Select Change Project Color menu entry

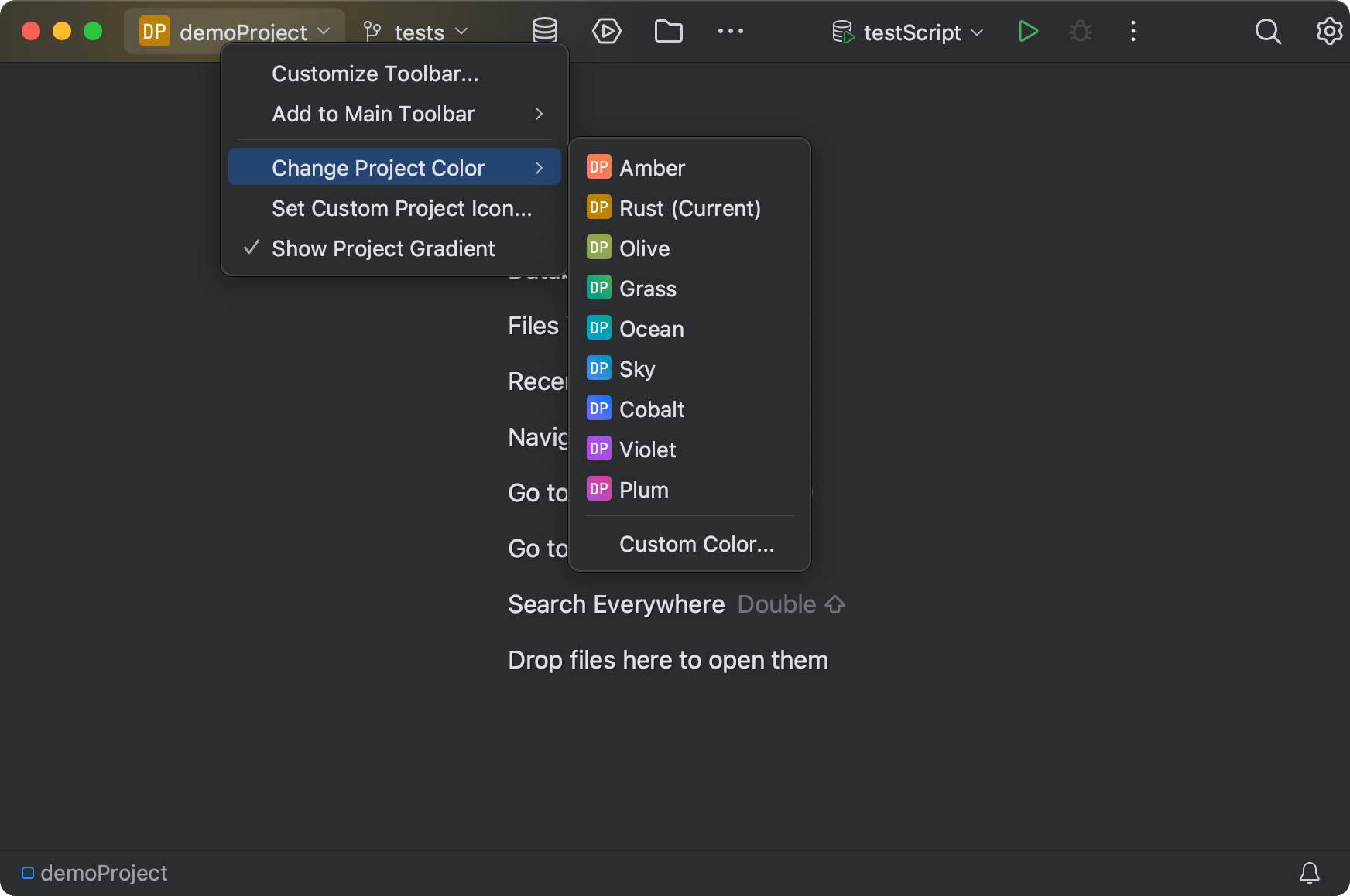[379, 167]
